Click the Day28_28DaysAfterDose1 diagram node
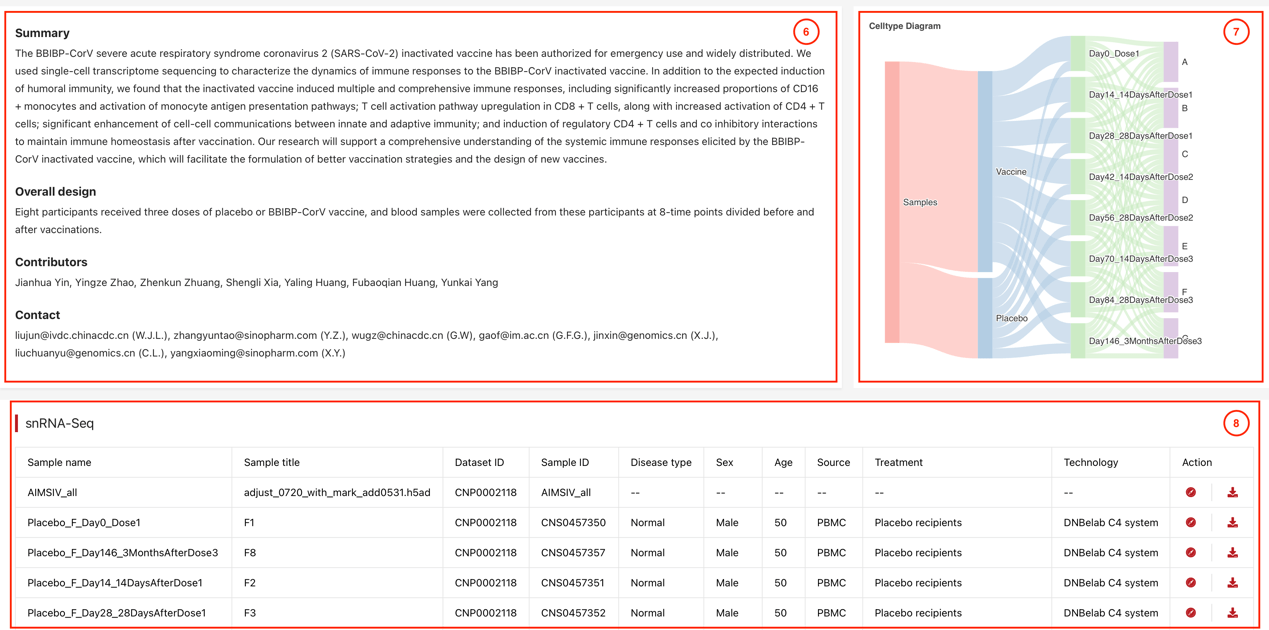This screenshot has height=630, width=1269. pos(1078,136)
